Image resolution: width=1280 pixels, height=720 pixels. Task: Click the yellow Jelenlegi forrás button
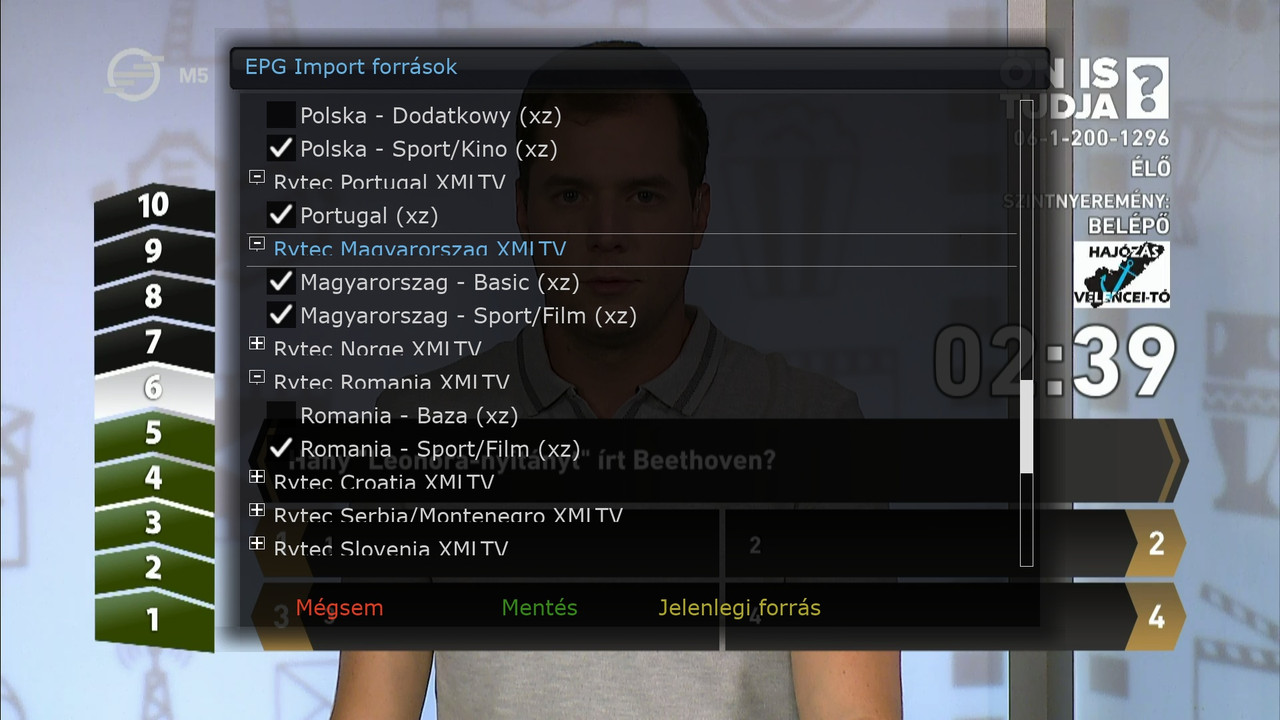click(739, 608)
